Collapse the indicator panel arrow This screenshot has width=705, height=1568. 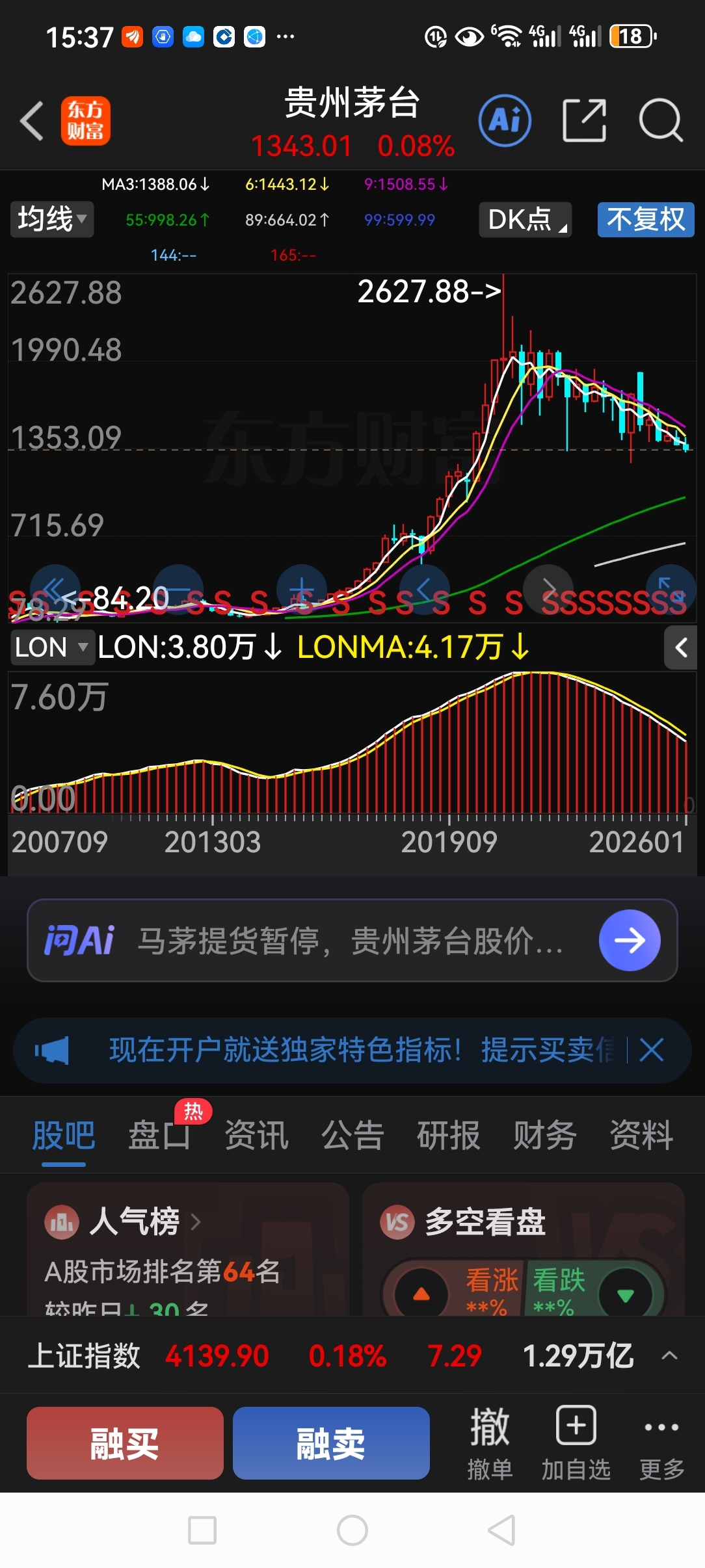[x=680, y=647]
